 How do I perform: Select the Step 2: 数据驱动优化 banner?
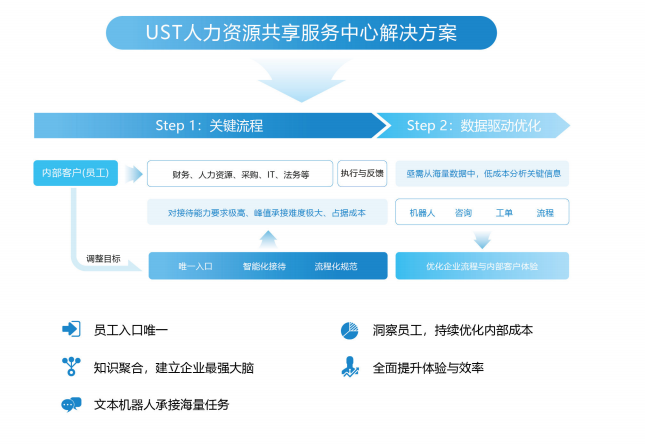click(x=473, y=126)
